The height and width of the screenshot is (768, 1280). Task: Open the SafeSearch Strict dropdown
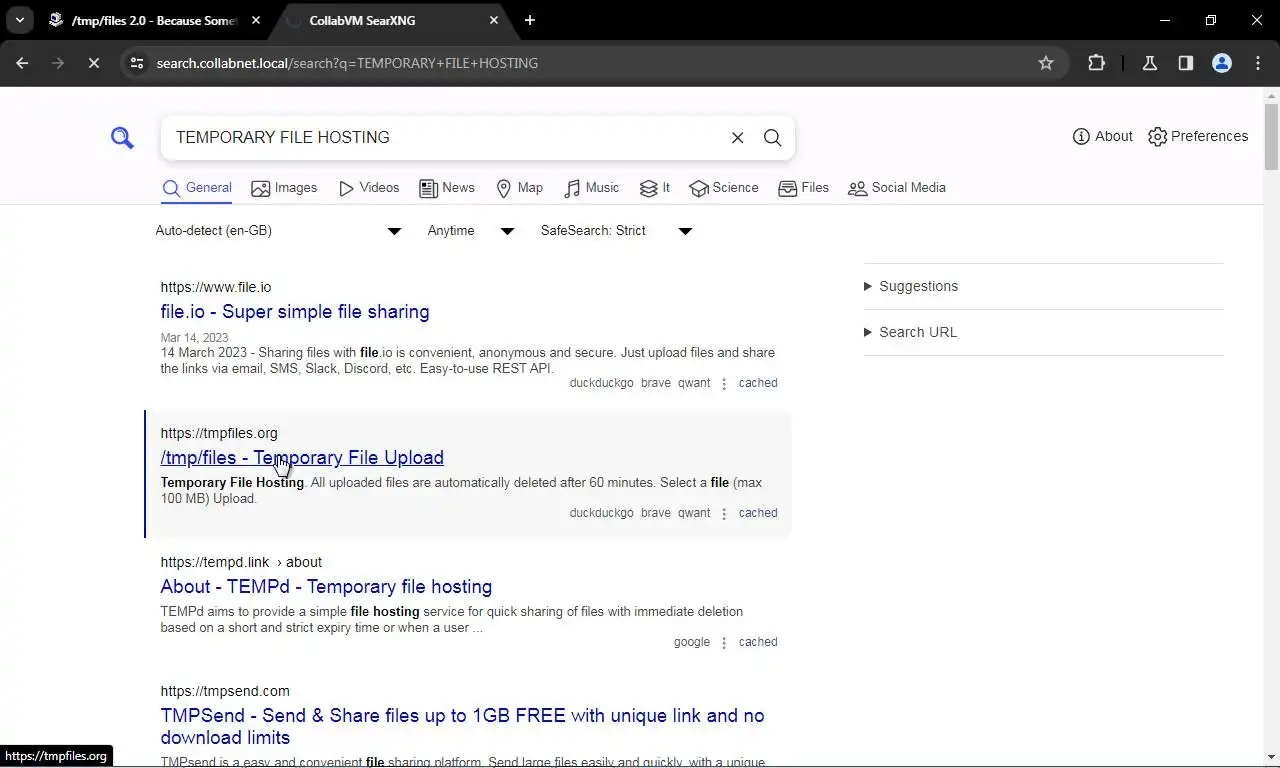tap(616, 231)
